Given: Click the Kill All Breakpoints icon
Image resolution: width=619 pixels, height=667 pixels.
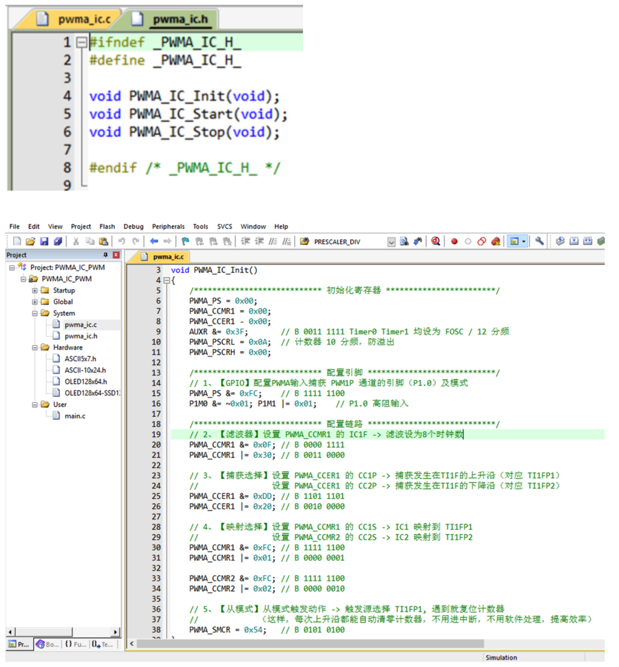Looking at the screenshot, I should pyautogui.click(x=496, y=242).
